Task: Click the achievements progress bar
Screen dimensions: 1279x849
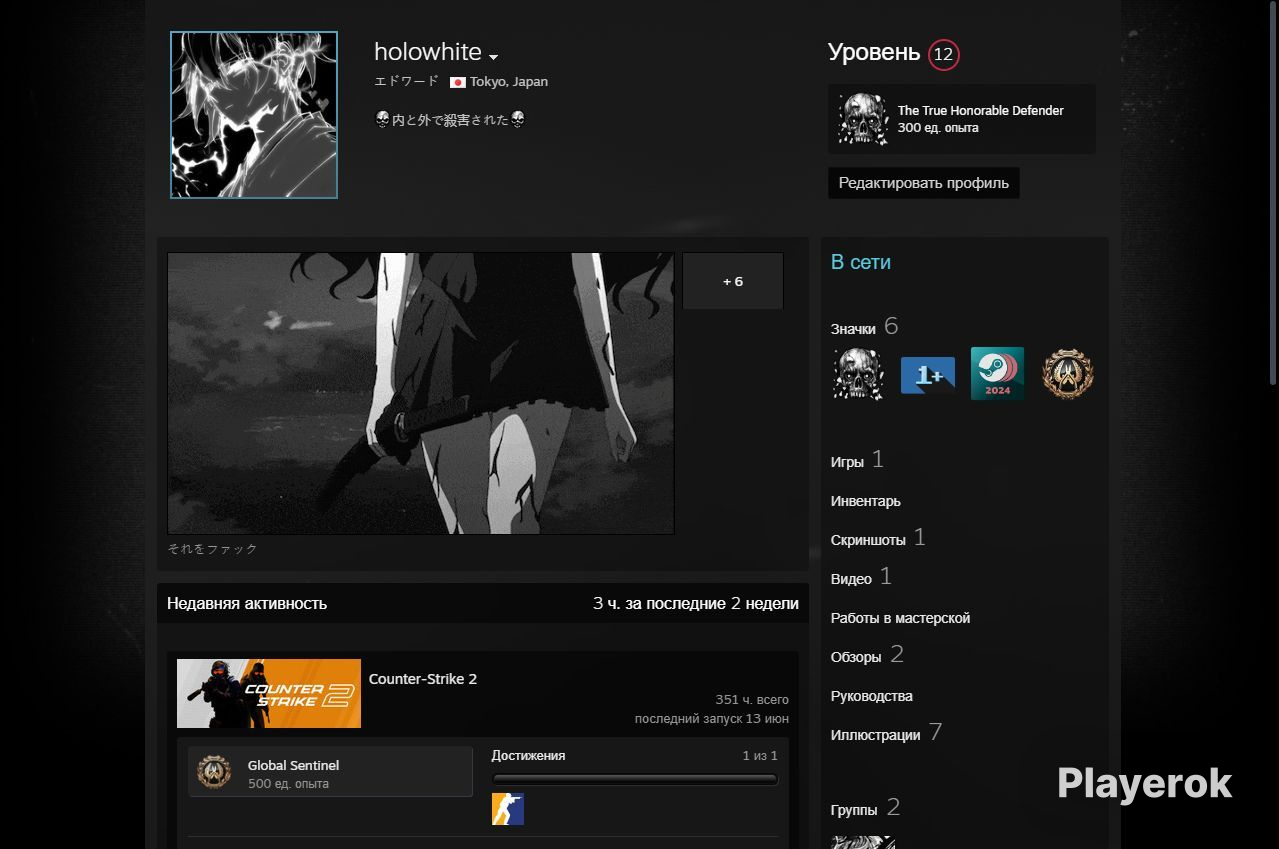Action: coord(635,779)
